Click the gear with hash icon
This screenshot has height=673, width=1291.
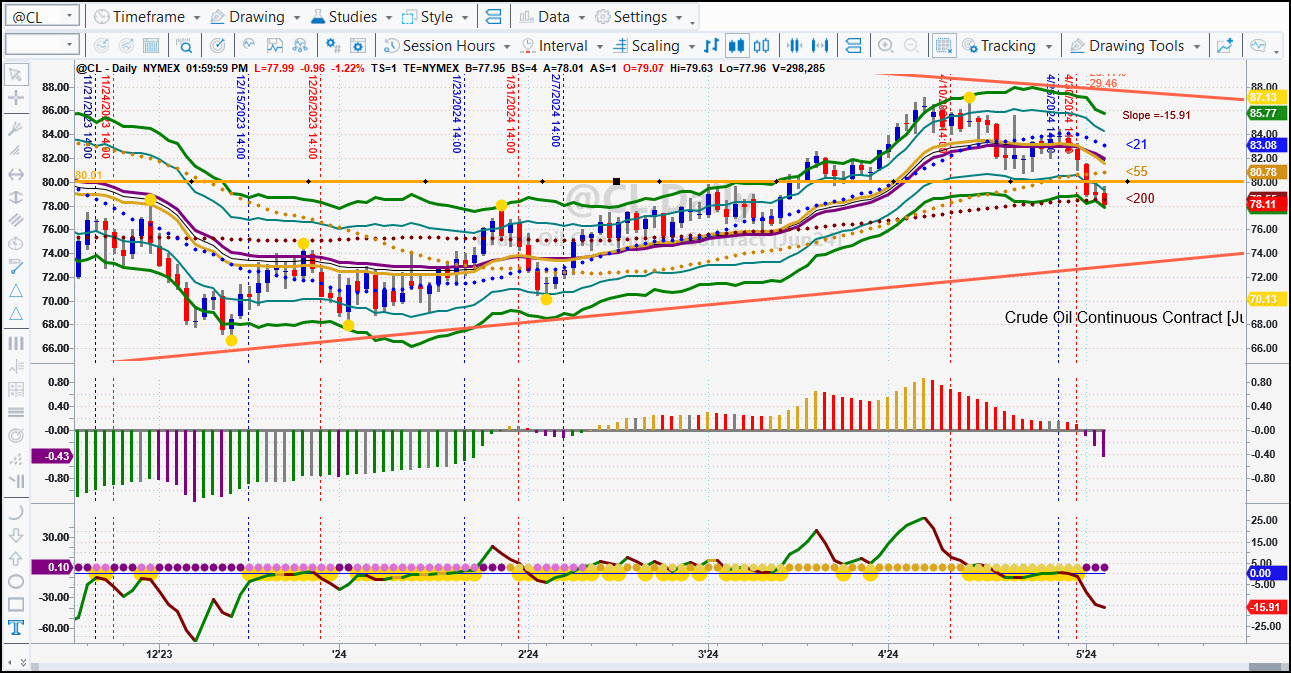(333, 45)
